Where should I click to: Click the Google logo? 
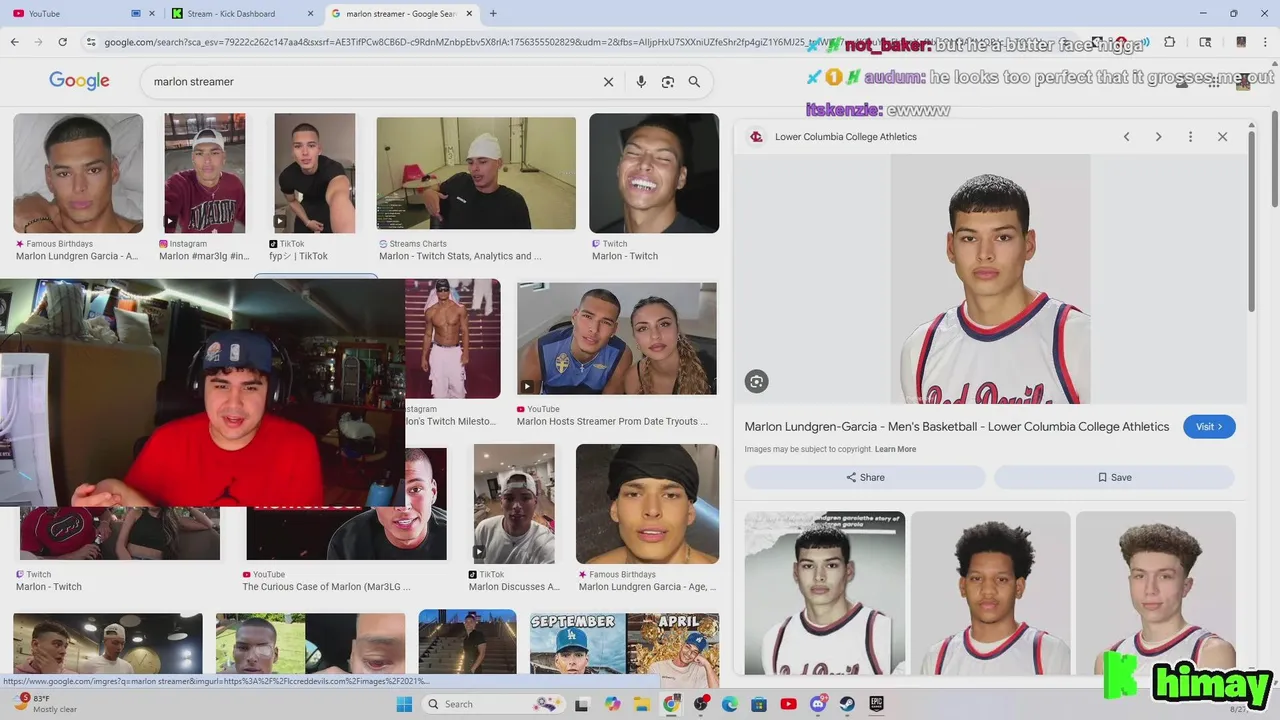[79, 81]
